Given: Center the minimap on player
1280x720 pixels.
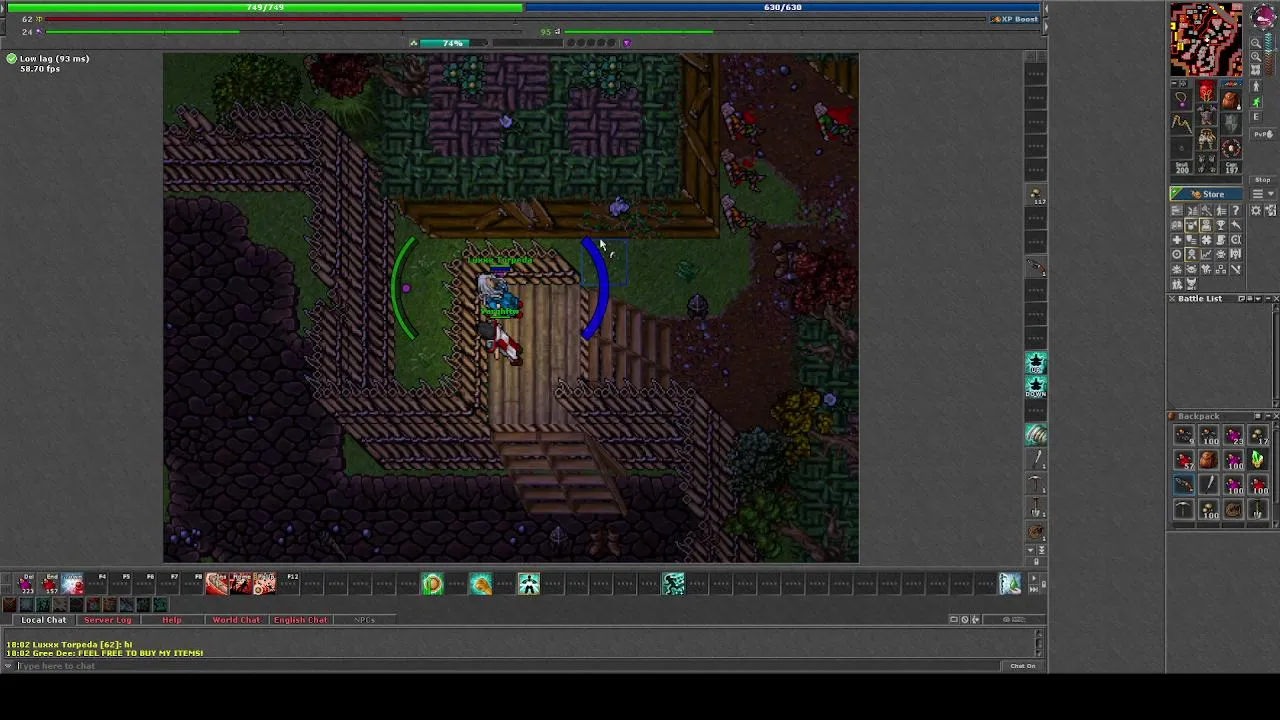Looking at the screenshot, I should pyautogui.click(x=1256, y=69).
